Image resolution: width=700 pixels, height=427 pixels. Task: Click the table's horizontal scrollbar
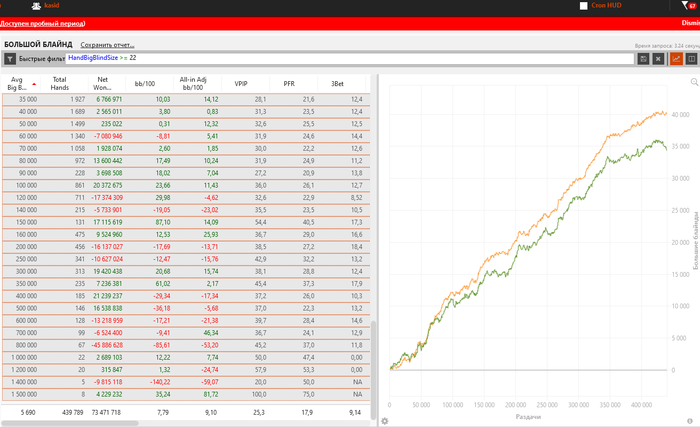pos(69,423)
